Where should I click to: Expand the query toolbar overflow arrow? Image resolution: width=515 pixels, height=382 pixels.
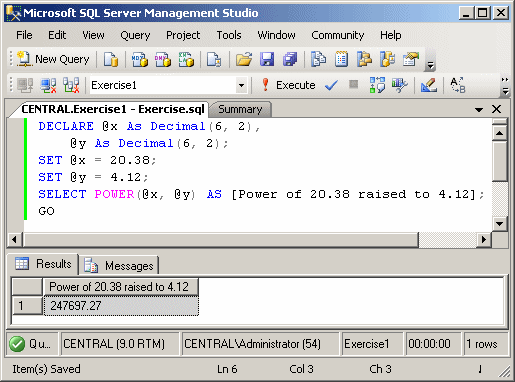(x=505, y=86)
